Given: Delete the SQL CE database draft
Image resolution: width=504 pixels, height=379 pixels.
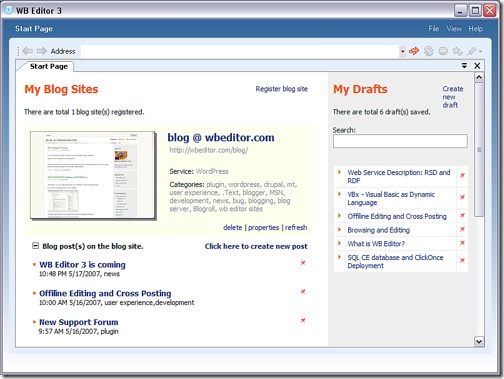Looking at the screenshot, I should [x=462, y=260].
